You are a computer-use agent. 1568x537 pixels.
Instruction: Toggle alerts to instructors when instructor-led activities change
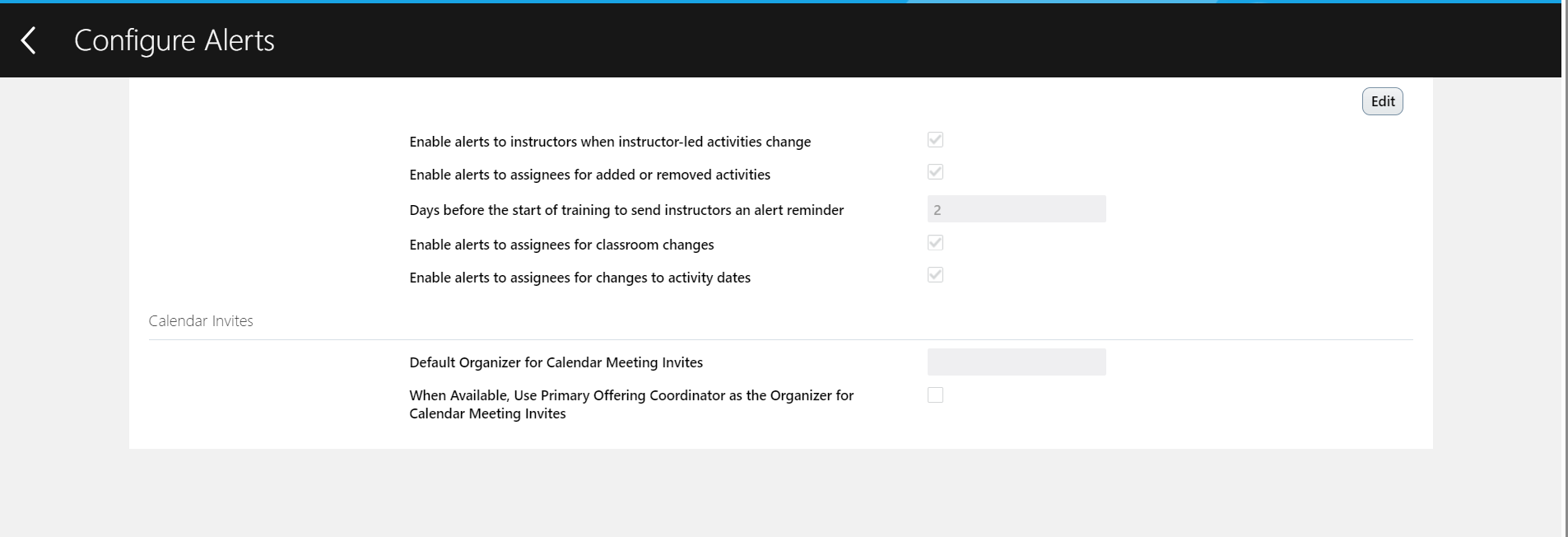point(934,139)
